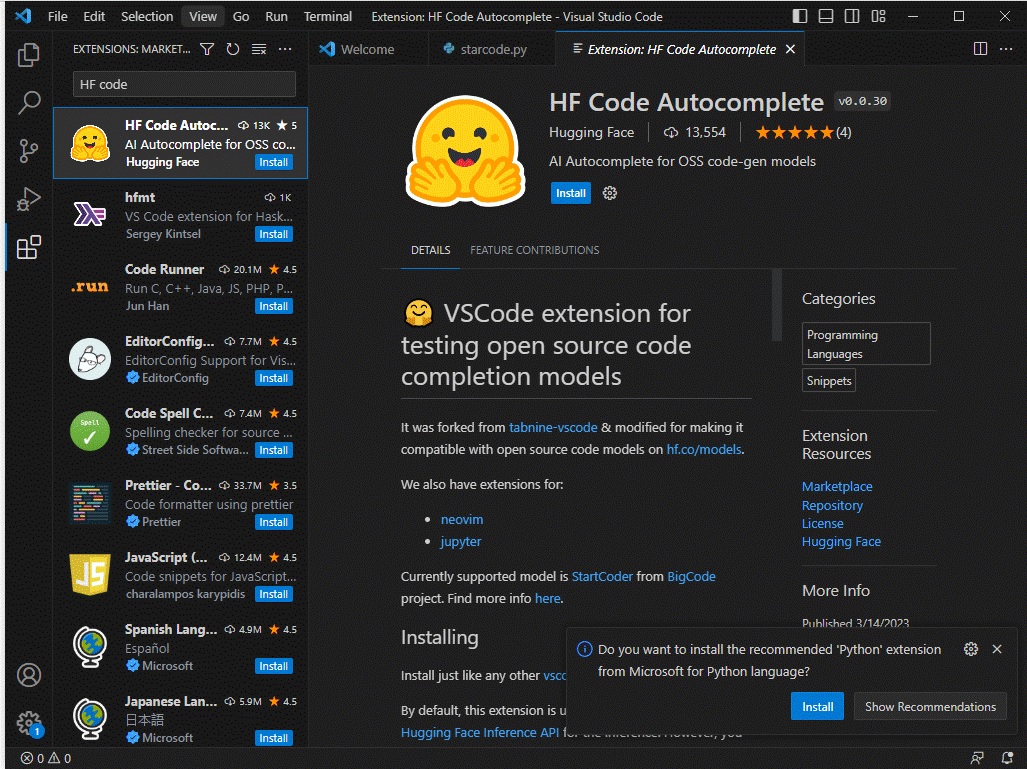Click the extension settings gear beside Install
This screenshot has width=1027, height=769.
point(610,193)
